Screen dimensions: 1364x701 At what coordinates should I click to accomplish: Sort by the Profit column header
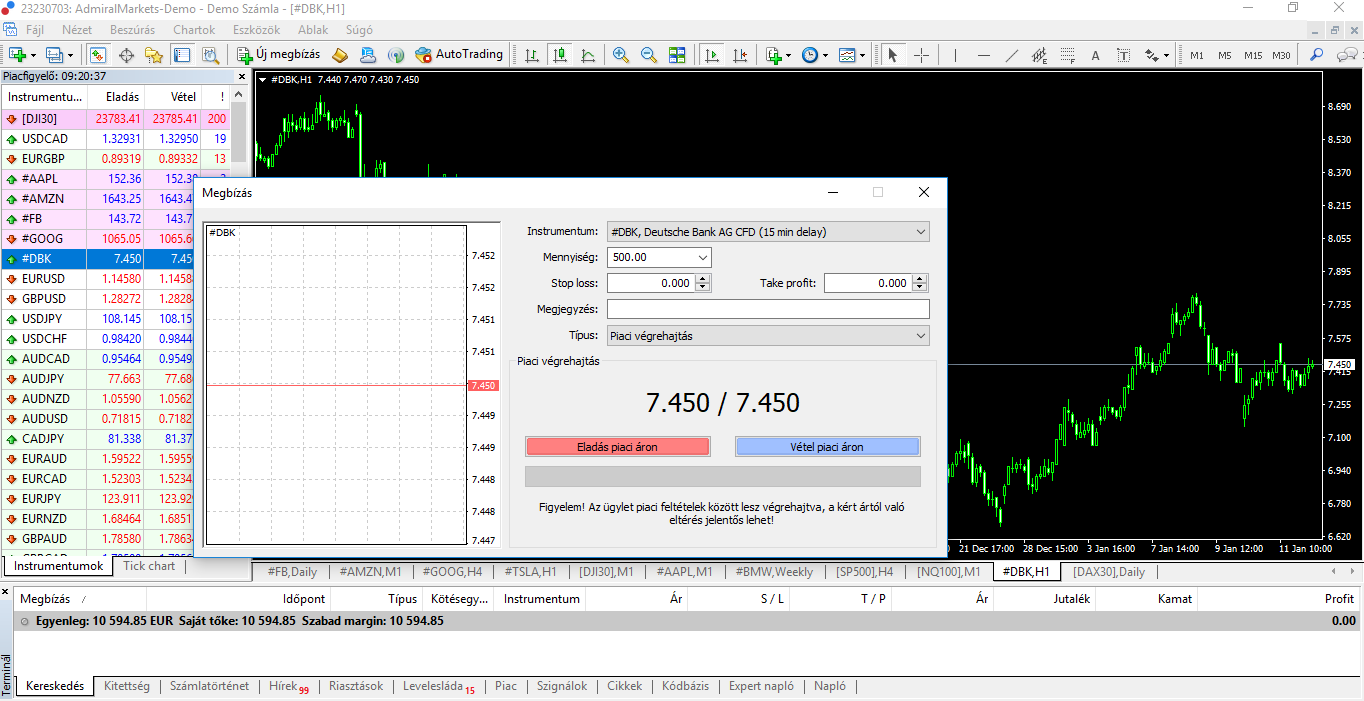pos(1338,599)
